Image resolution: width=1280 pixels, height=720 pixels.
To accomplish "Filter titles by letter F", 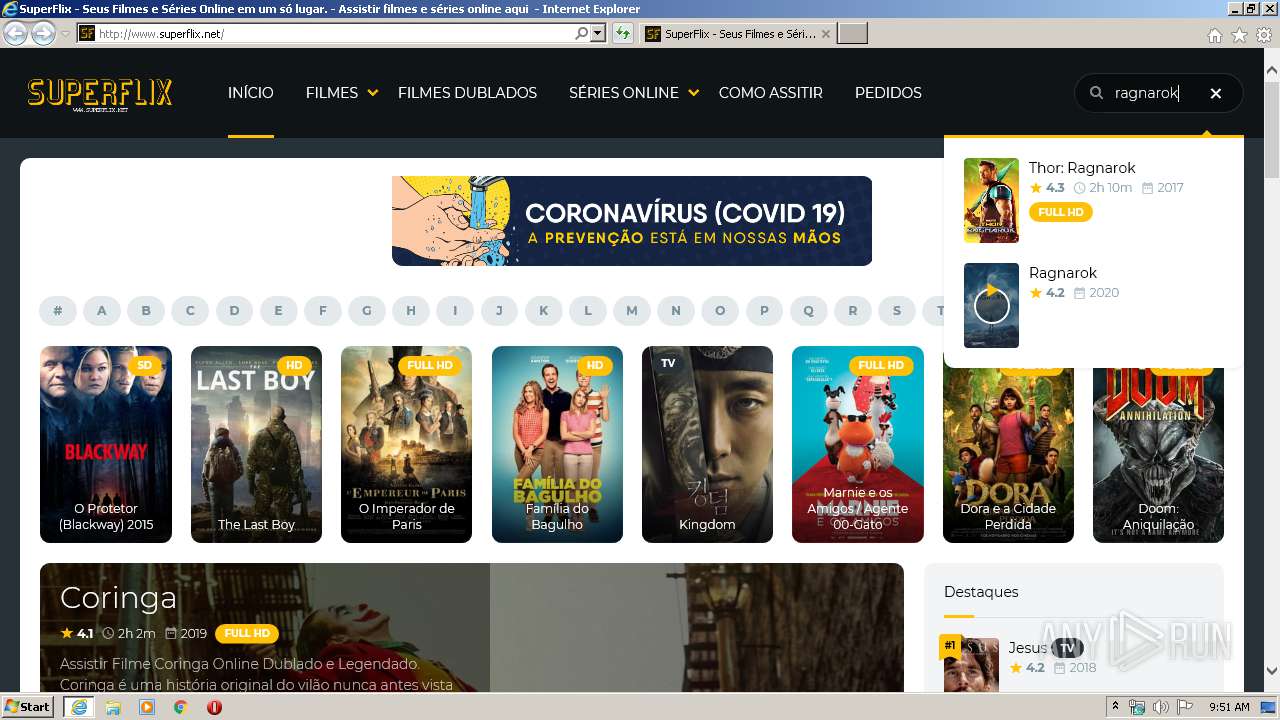I will click(x=323, y=311).
